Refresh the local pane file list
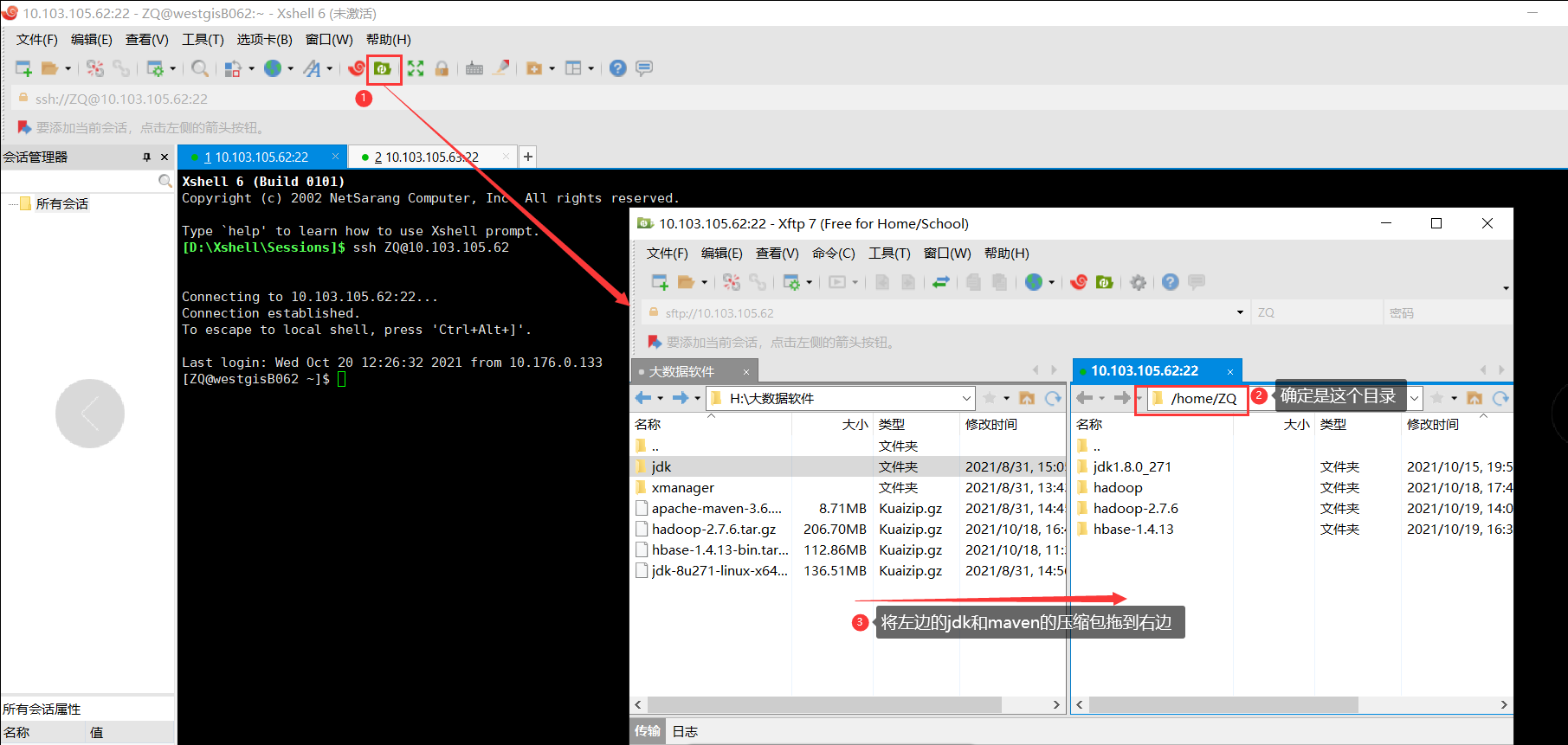The height and width of the screenshot is (745, 1568). coord(1053,398)
